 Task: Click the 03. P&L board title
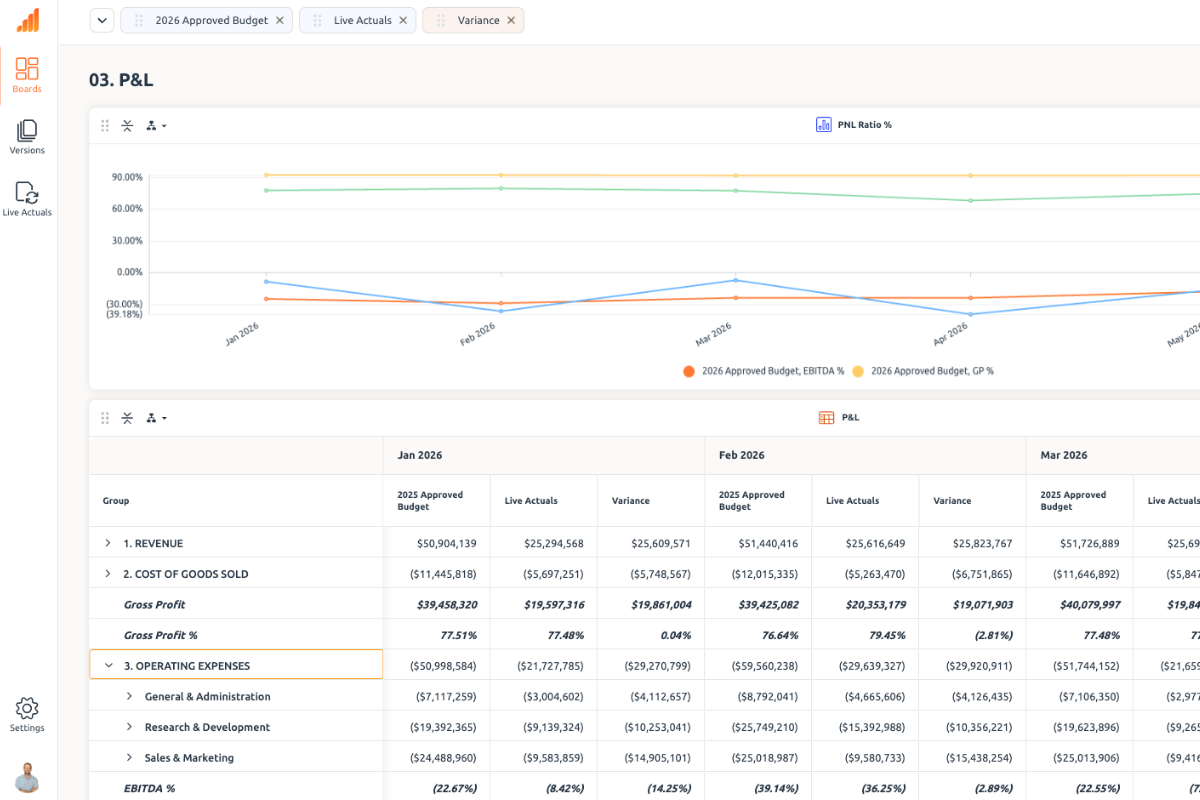pos(121,80)
